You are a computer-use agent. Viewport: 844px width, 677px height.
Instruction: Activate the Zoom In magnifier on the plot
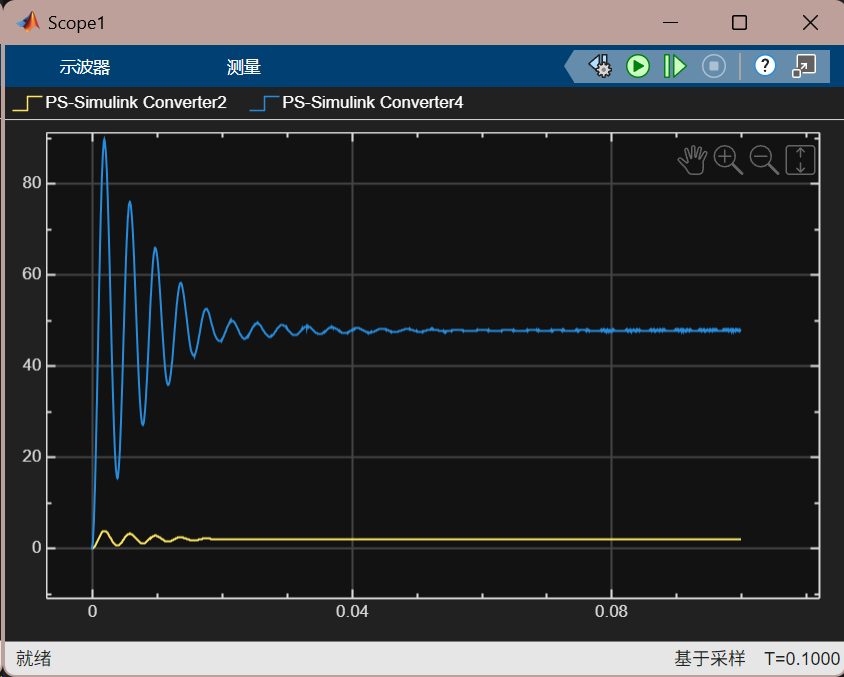click(x=728, y=160)
